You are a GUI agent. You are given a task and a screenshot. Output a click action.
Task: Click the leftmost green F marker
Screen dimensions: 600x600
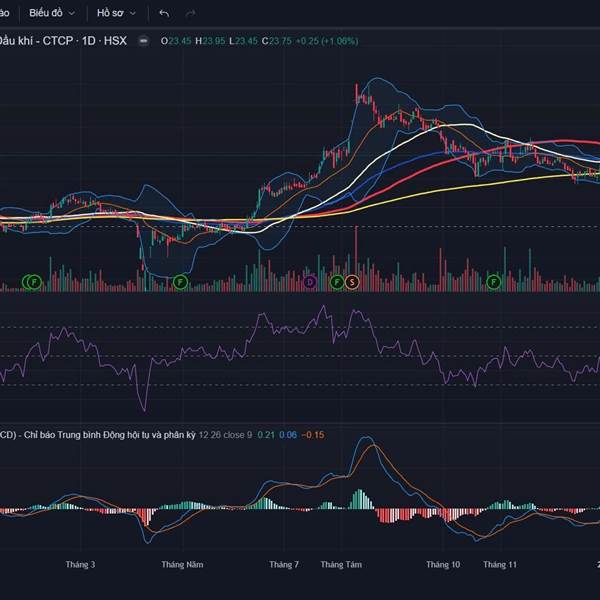(32, 283)
